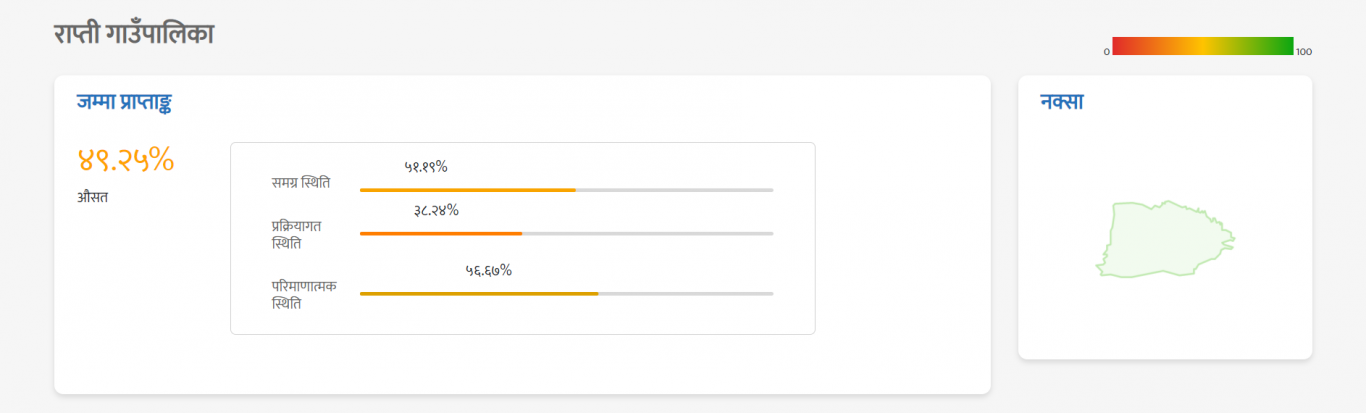This screenshot has height=413, width=1366.
Task: Select the ५१.१९% value text
Action: [x=426, y=167]
